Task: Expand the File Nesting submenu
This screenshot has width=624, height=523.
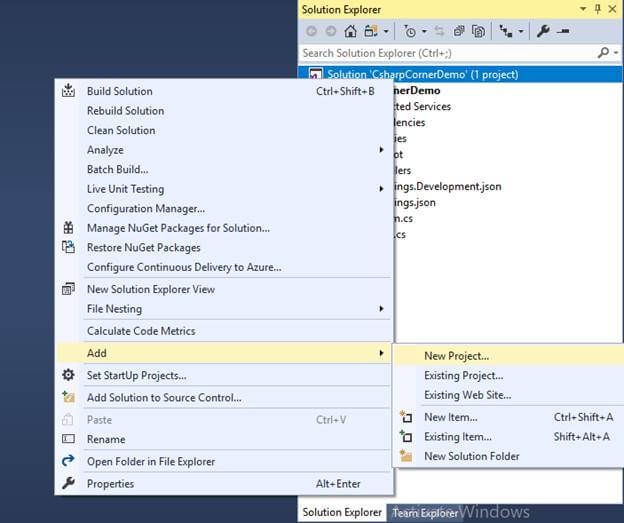Action: 224,308
